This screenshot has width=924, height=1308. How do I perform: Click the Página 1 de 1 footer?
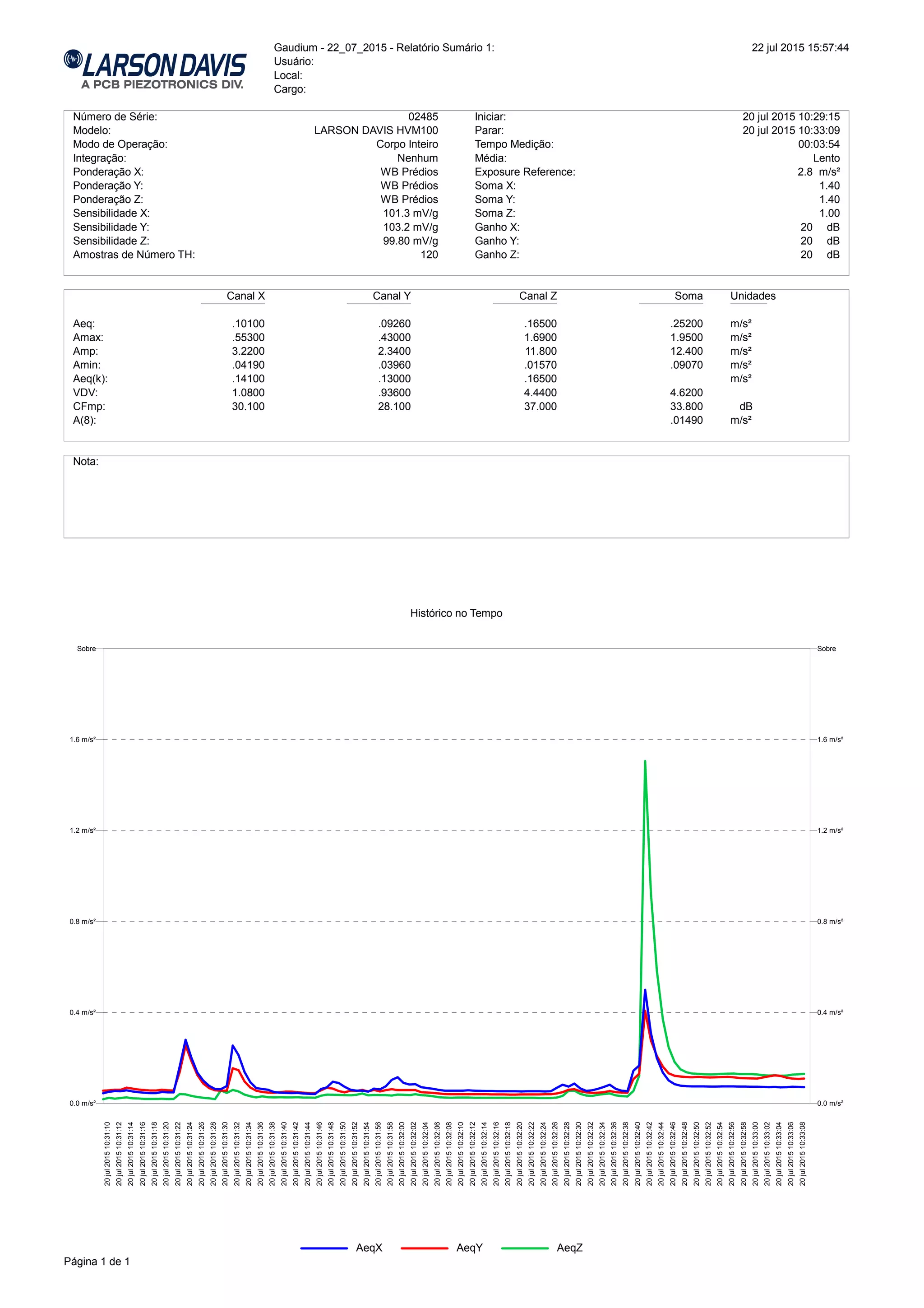coord(97,1262)
